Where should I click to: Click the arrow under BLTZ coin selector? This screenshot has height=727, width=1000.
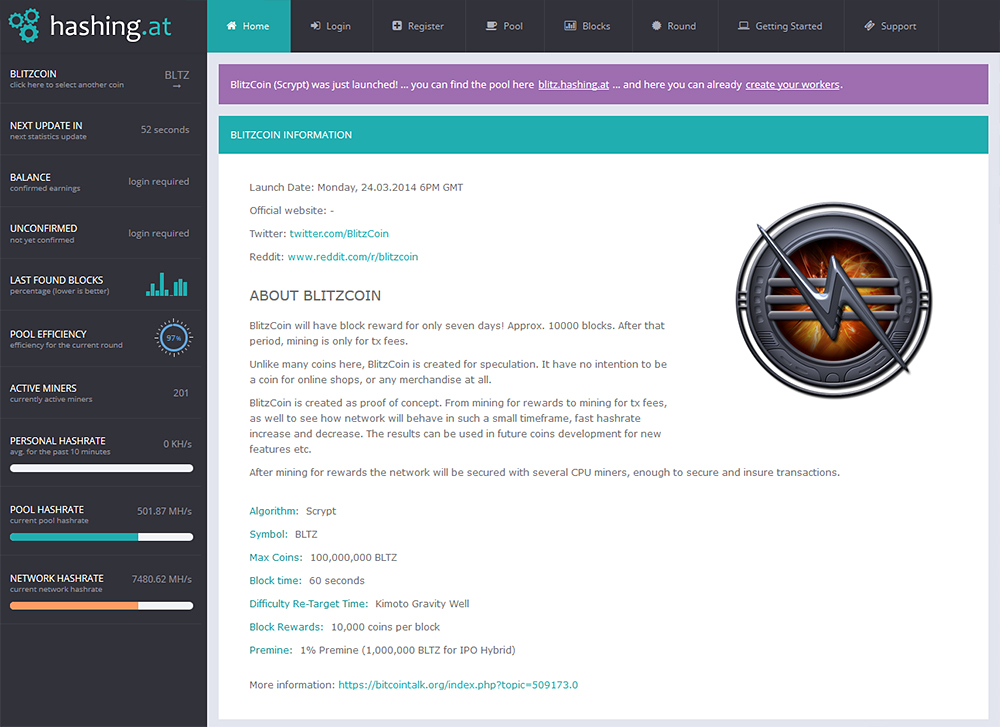[x=177, y=86]
